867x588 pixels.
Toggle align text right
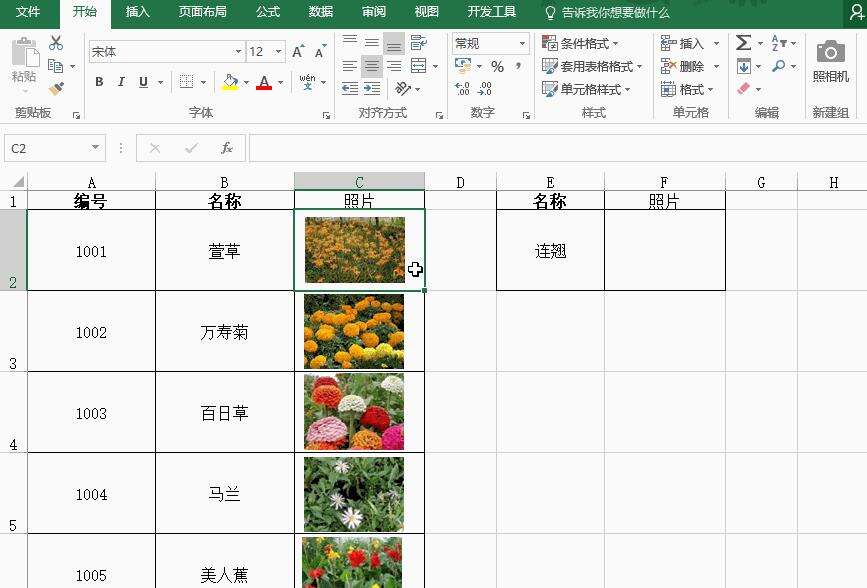point(394,66)
